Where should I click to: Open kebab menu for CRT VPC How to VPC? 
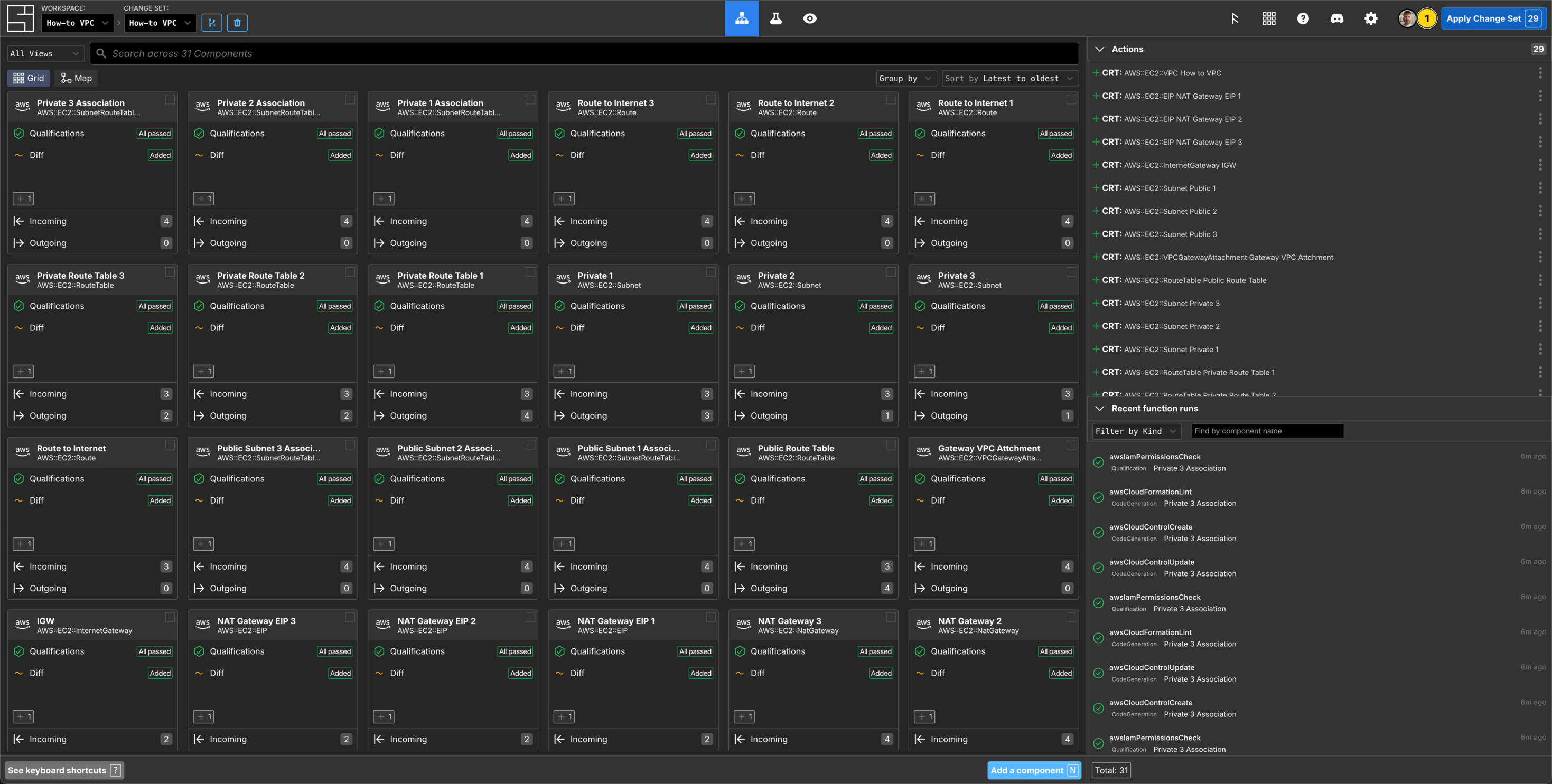click(x=1540, y=73)
